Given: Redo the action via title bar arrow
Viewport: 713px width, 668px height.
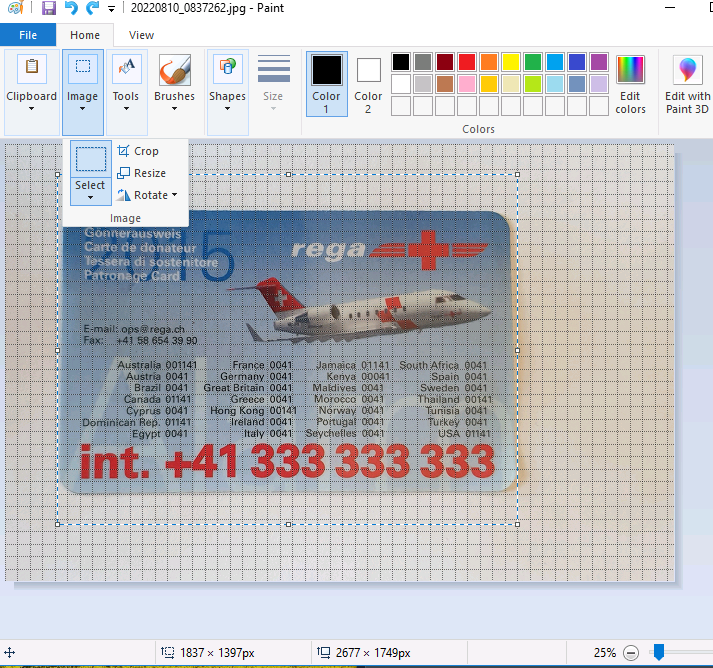Looking at the screenshot, I should point(93,8).
